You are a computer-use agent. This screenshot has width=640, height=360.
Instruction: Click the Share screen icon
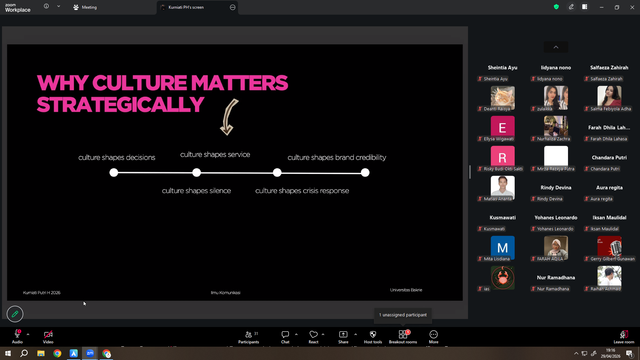[x=343, y=334]
